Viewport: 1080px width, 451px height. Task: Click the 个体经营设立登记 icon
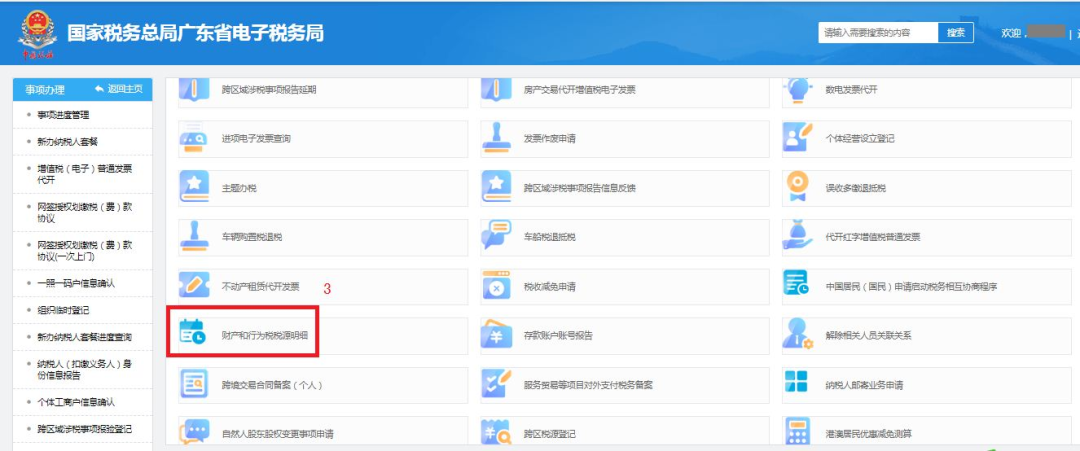pos(798,138)
